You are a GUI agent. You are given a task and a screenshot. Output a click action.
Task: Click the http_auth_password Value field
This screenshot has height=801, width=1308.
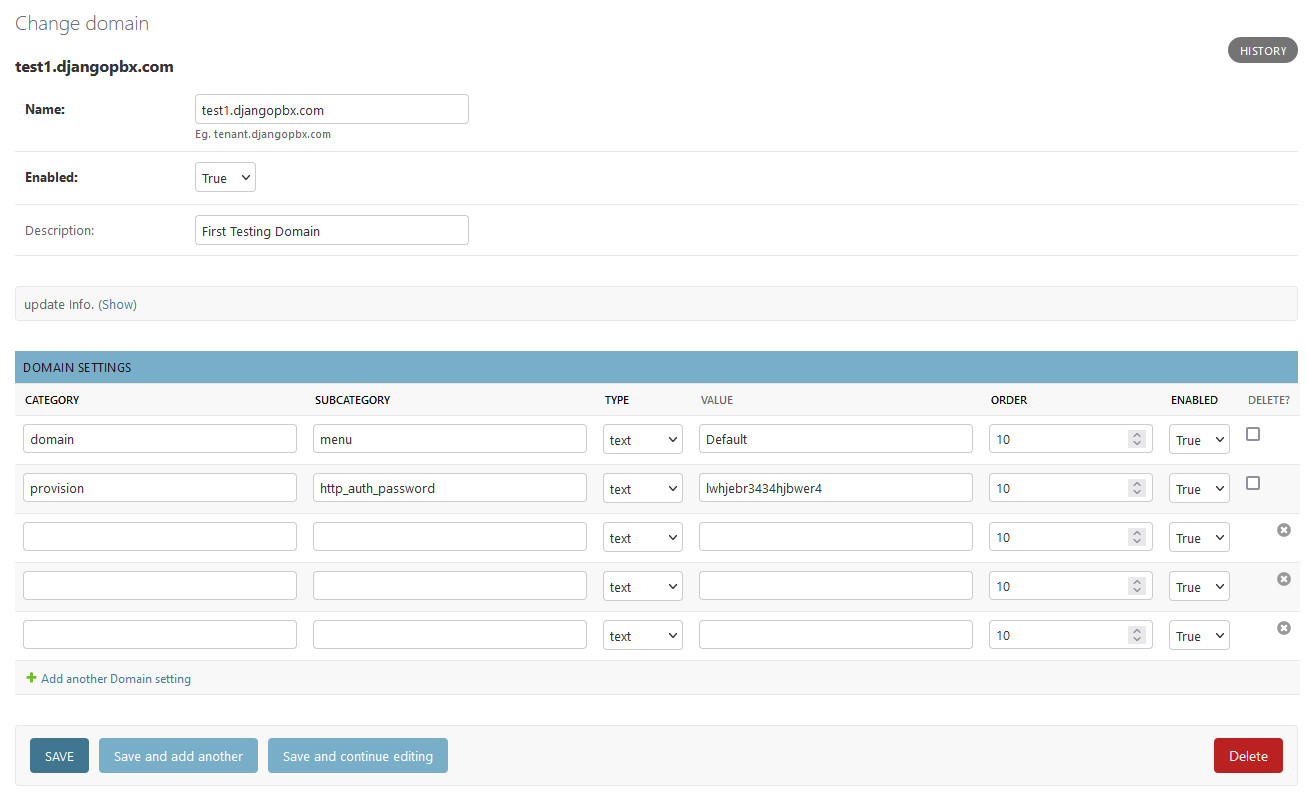tap(835, 488)
